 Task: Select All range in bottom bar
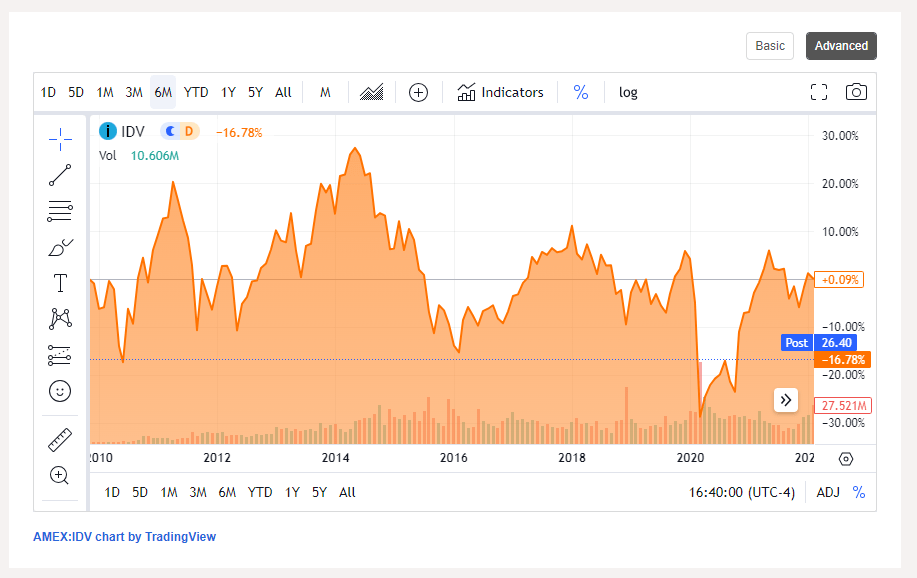[x=347, y=493]
